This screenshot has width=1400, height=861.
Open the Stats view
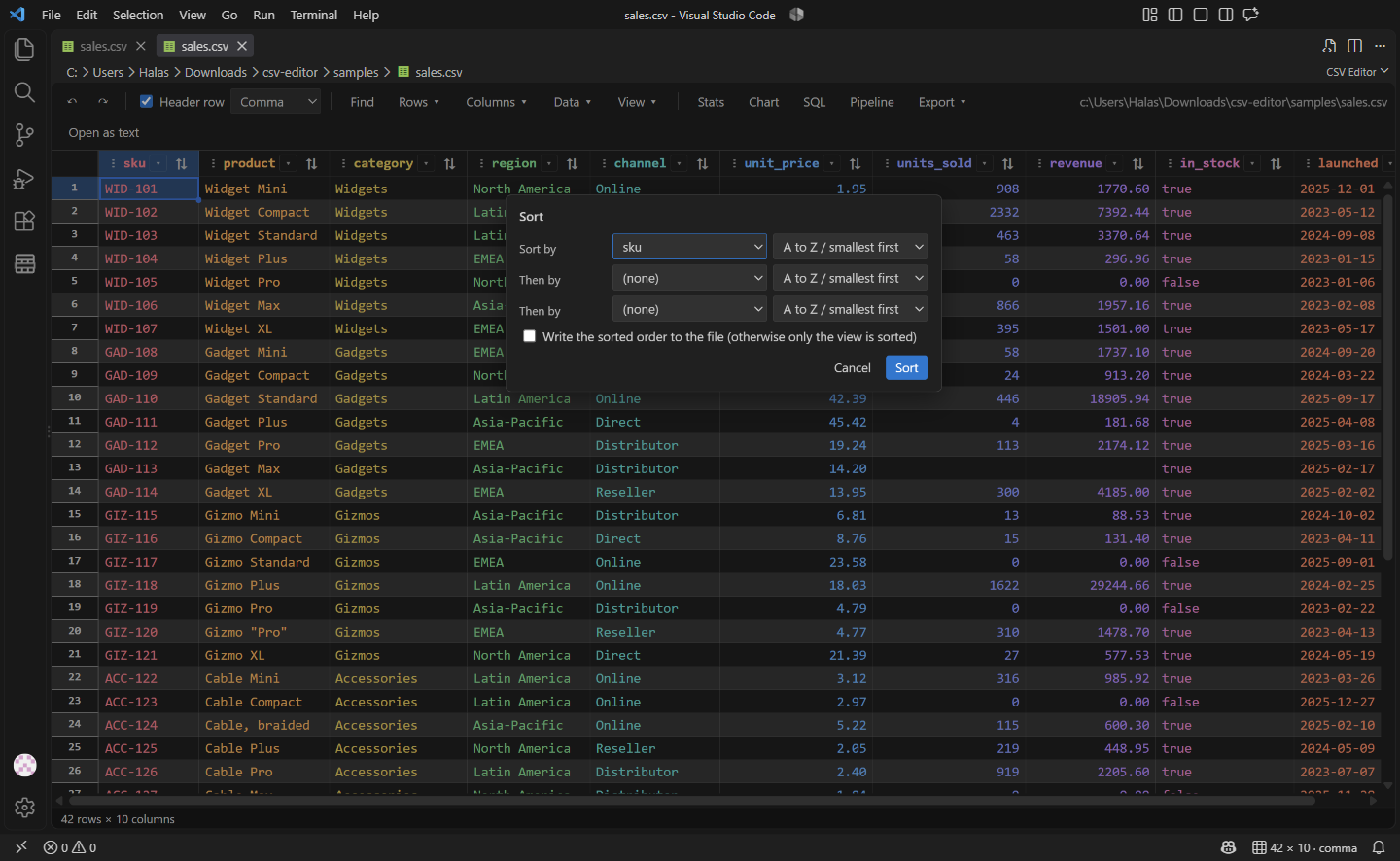711,102
